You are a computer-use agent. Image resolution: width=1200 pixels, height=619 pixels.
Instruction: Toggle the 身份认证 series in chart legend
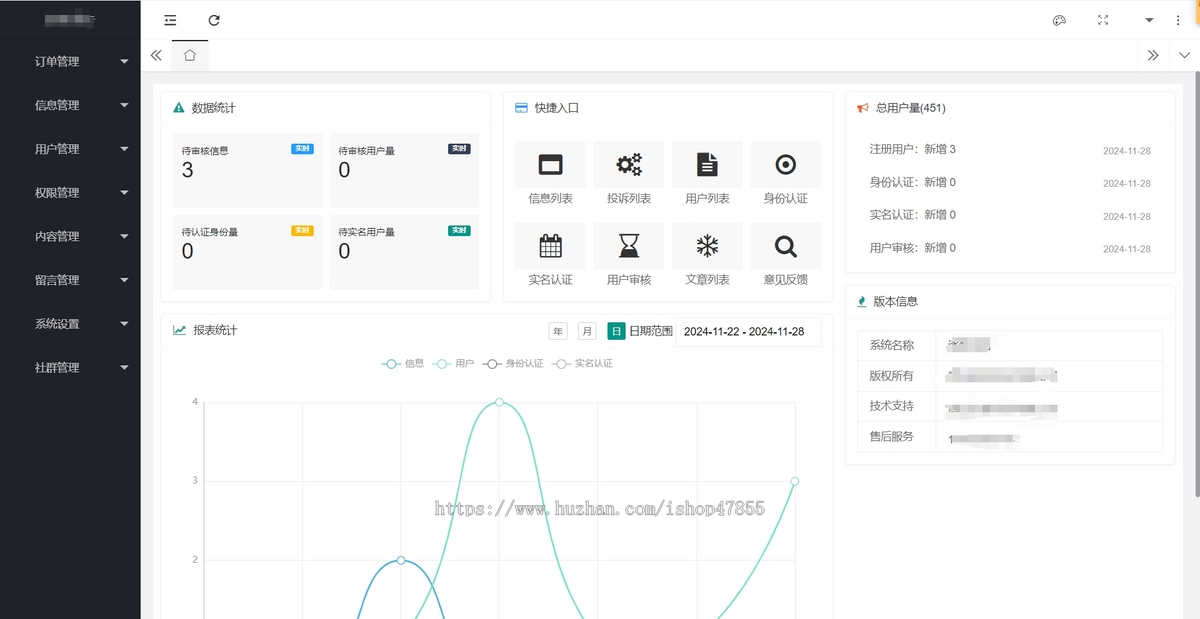[x=513, y=364]
